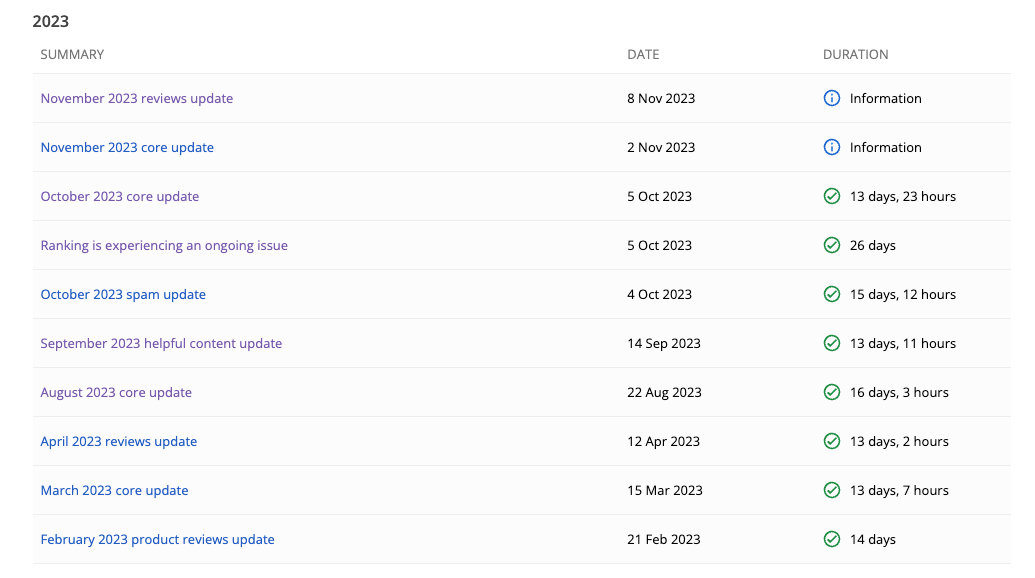Click info icon for November reviews update

pos(832,98)
